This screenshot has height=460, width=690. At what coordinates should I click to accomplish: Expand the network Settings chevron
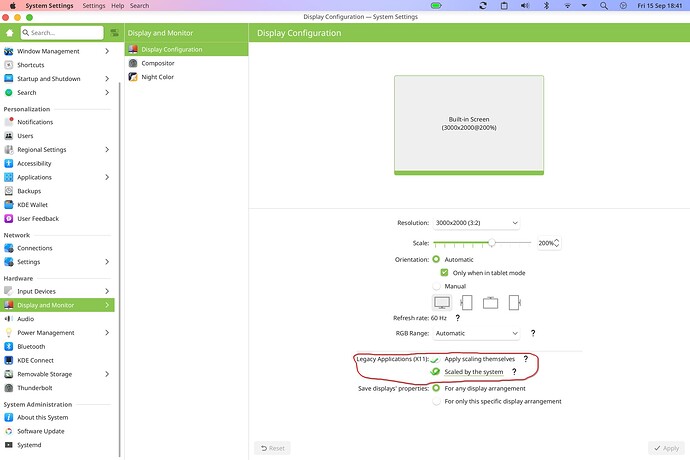pos(107,261)
